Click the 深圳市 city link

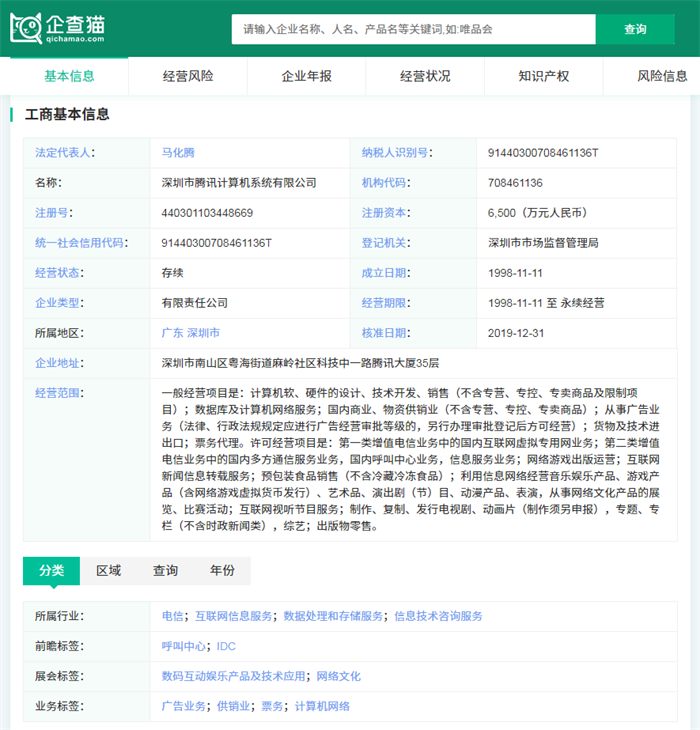tap(203, 333)
